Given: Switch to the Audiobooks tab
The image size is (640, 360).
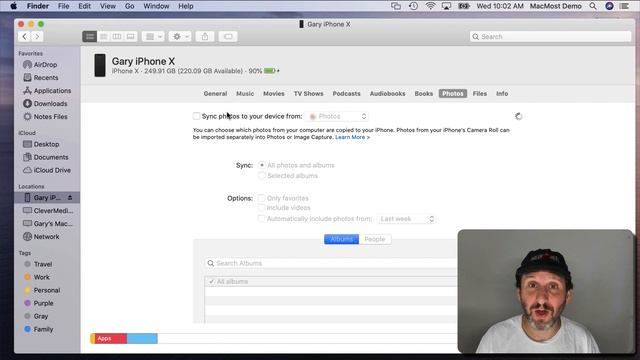Looking at the screenshot, I should coord(387,93).
